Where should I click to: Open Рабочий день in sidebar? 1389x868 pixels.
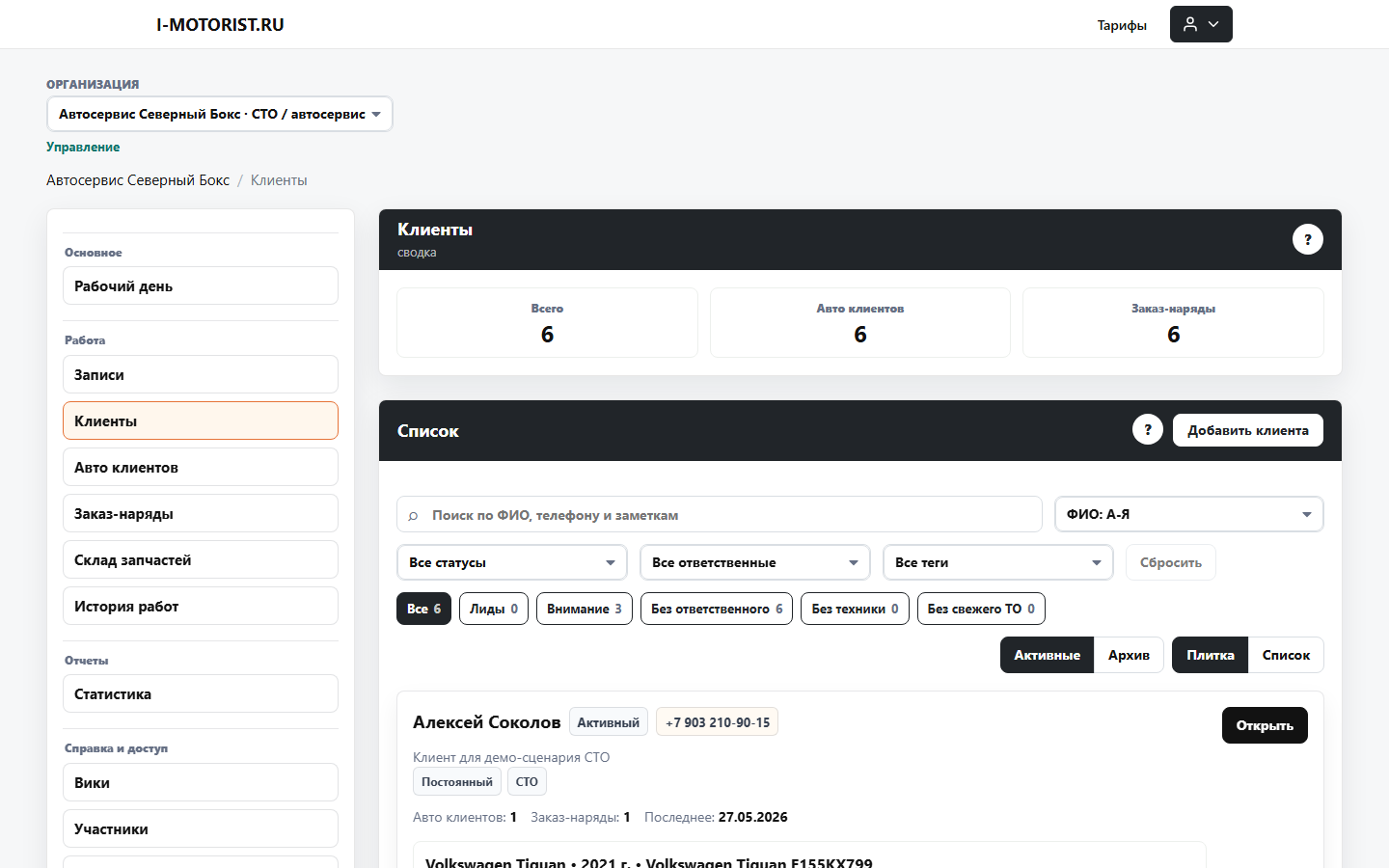coord(201,285)
